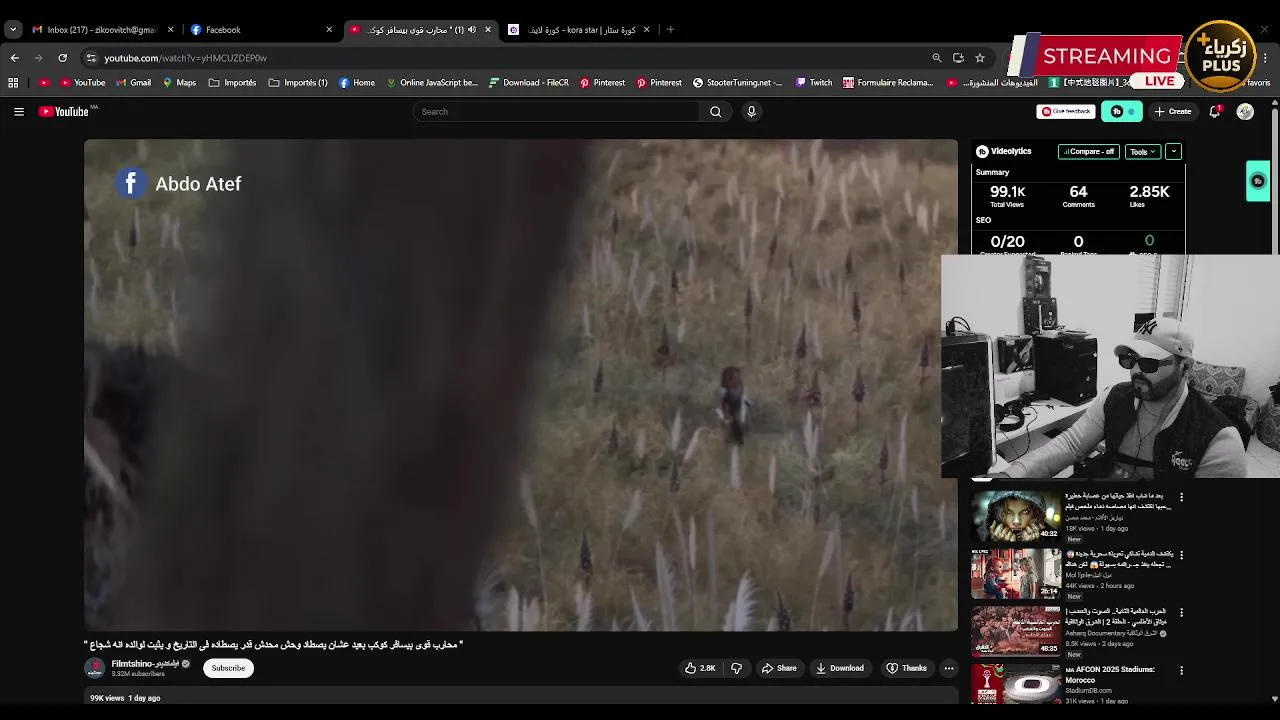Viewport: 1280px width, 720px height.
Task: Mute the tab via the YouTube tab speaker icon
Action: [x=472, y=30]
